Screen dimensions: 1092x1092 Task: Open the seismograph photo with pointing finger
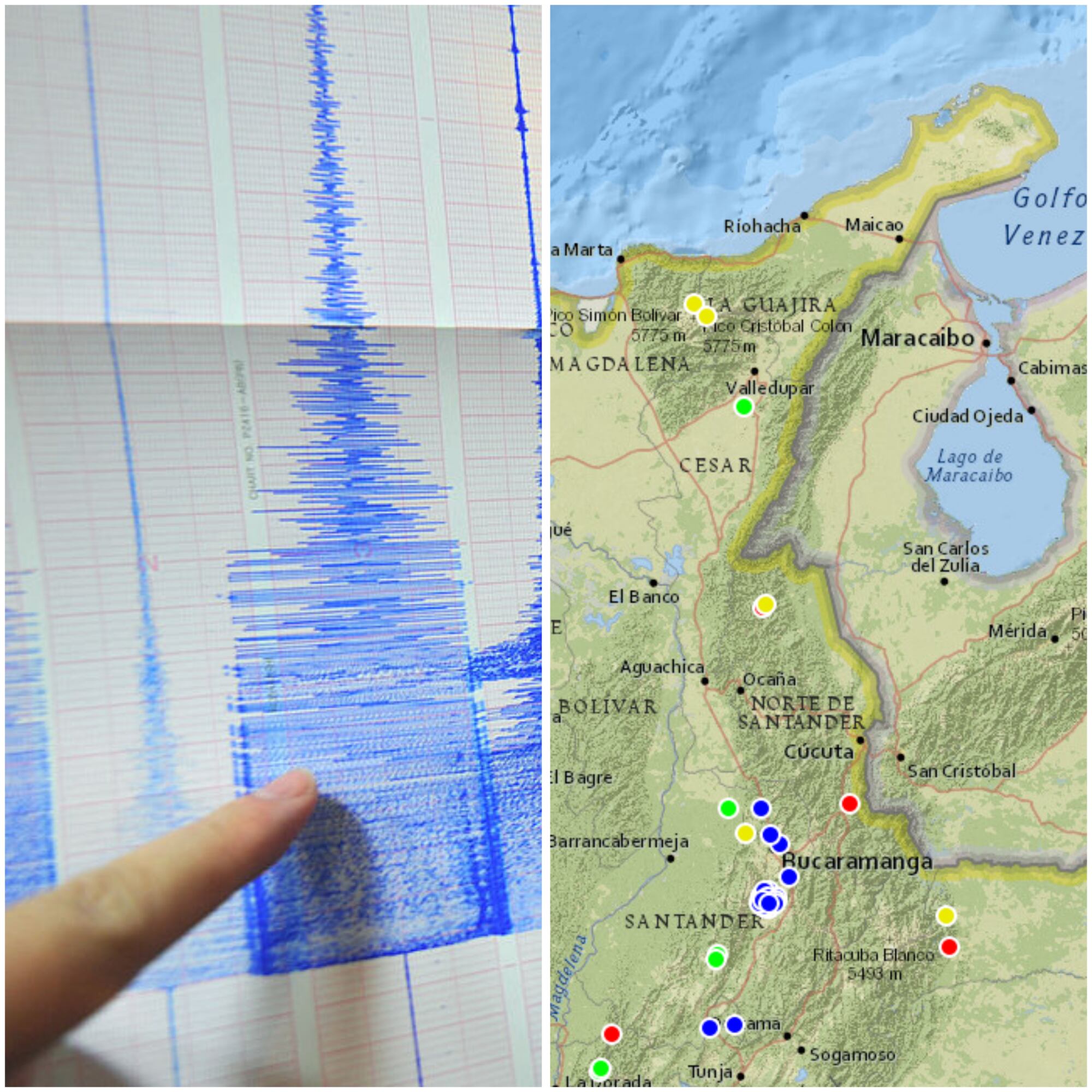pyautogui.click(x=273, y=546)
